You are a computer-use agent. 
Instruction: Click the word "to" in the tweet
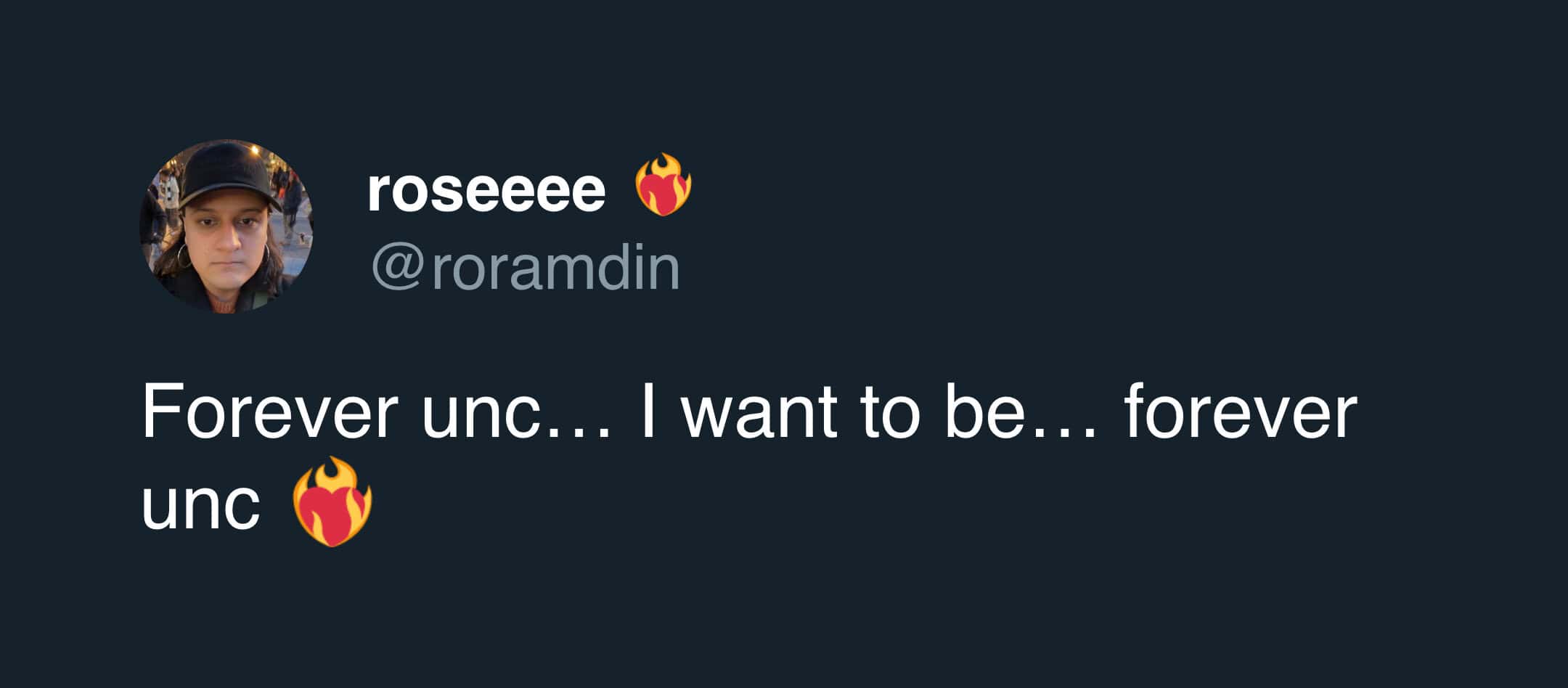click(891, 414)
